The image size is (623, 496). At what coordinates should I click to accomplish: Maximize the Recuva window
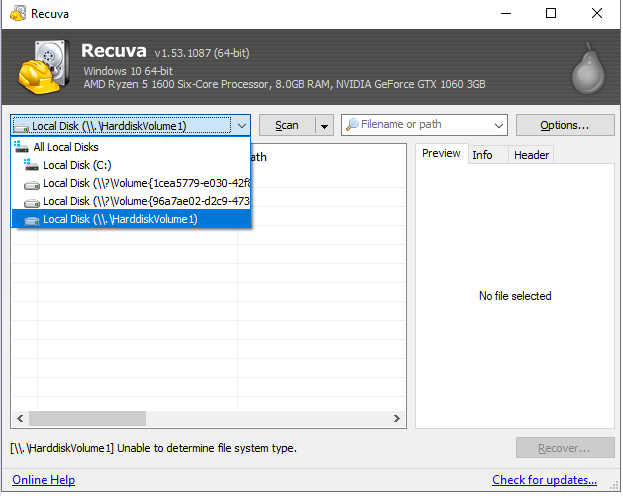tap(551, 14)
